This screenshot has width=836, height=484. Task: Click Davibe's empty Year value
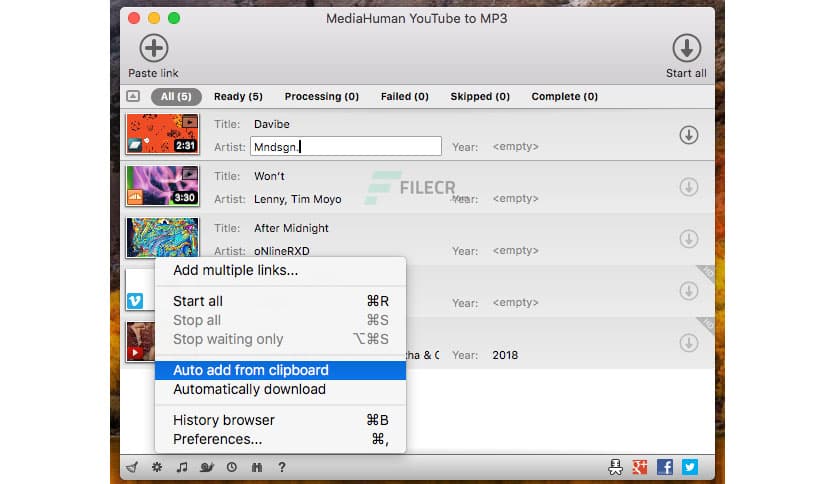pos(516,146)
